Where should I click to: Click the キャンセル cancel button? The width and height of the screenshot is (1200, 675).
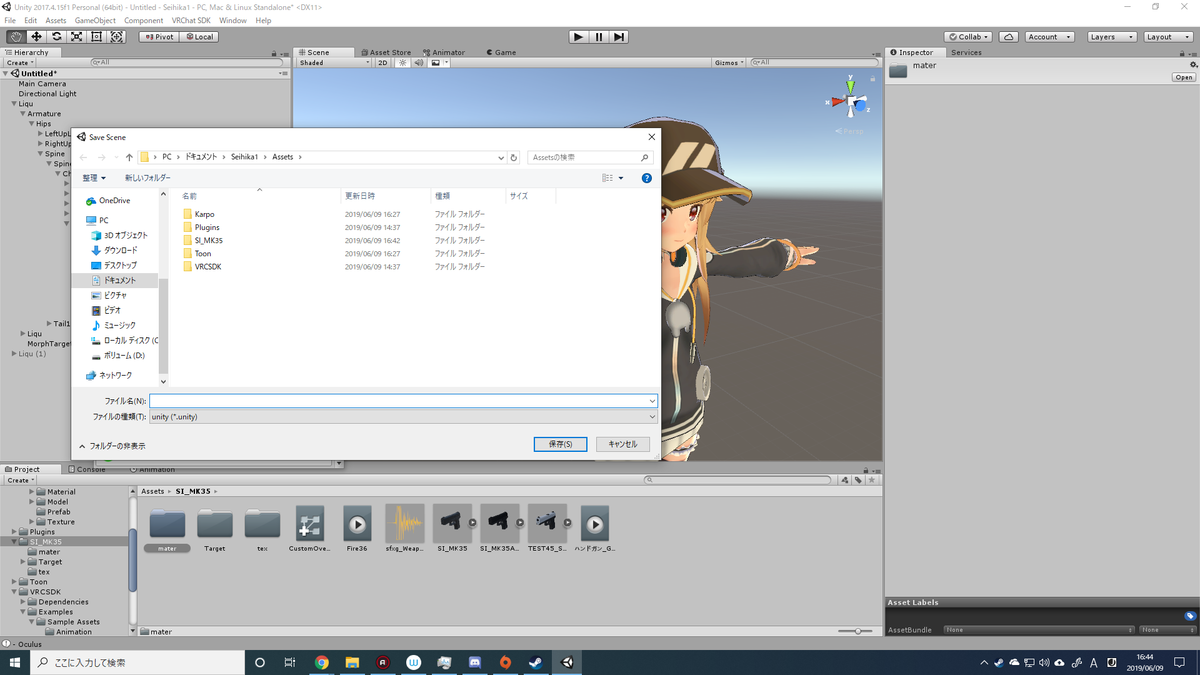pos(623,444)
